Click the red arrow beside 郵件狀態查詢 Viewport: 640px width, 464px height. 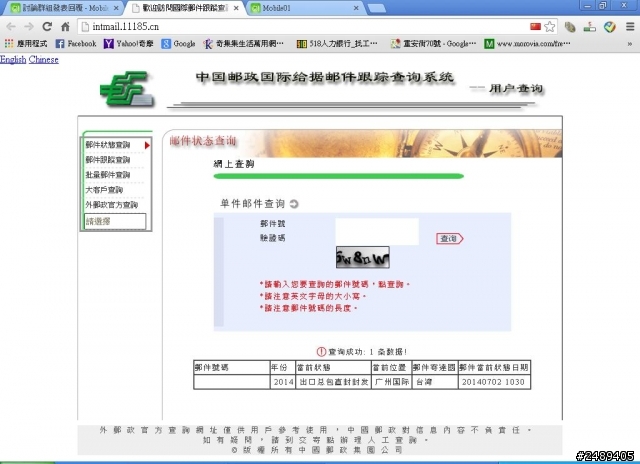[147, 145]
